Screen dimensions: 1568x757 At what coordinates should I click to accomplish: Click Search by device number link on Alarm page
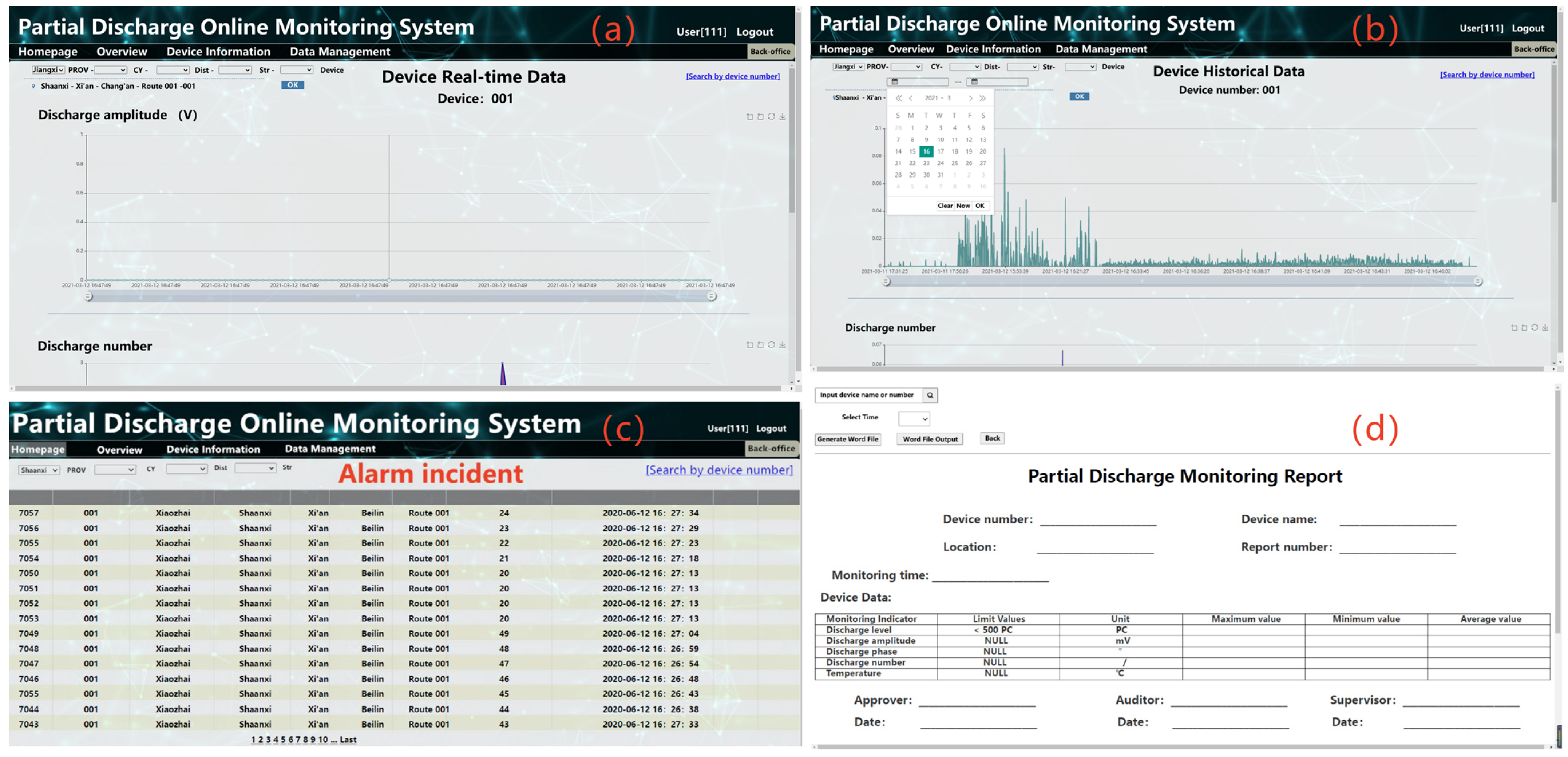[719, 470]
